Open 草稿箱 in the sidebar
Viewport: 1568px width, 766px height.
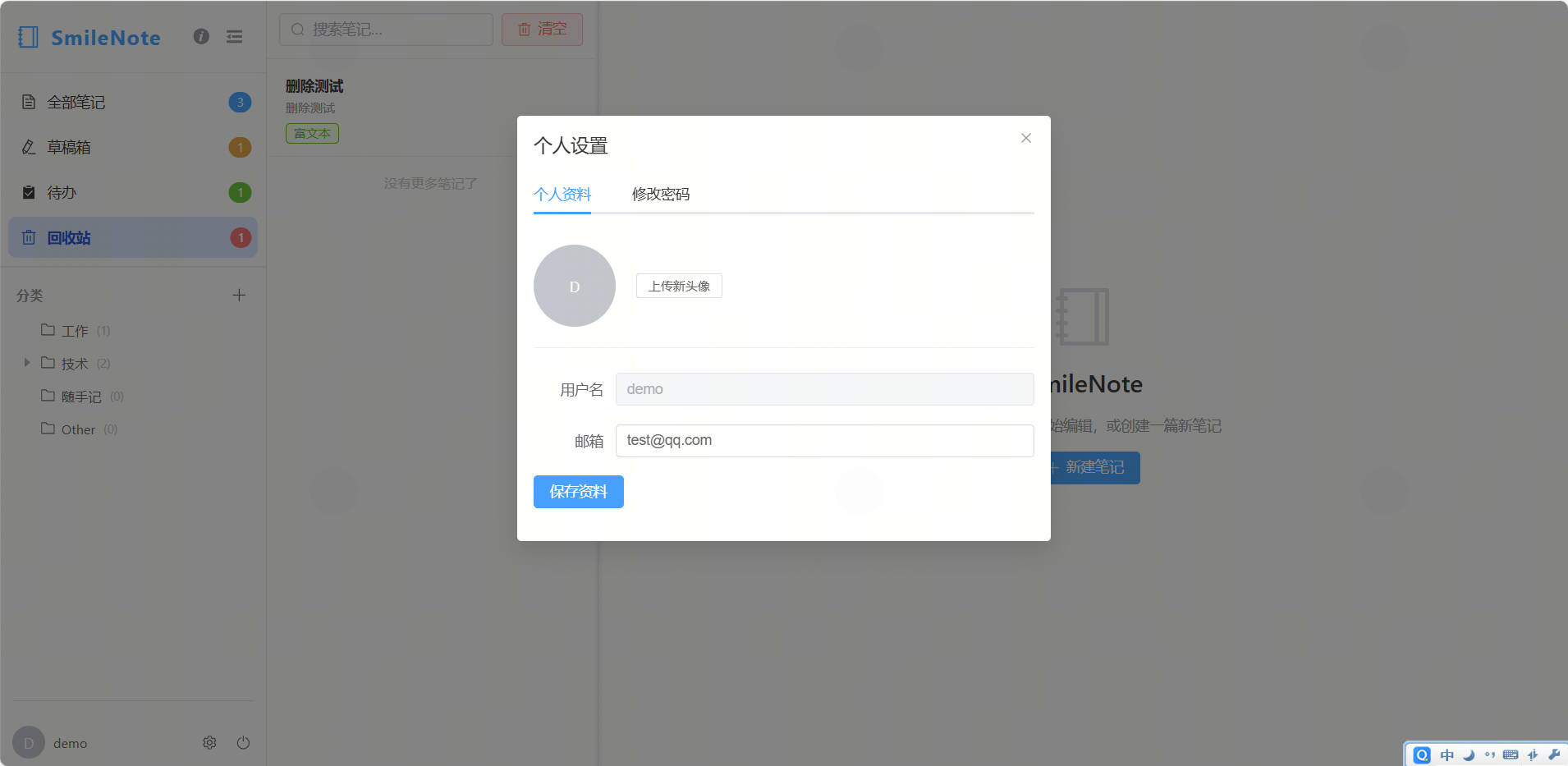click(133, 147)
